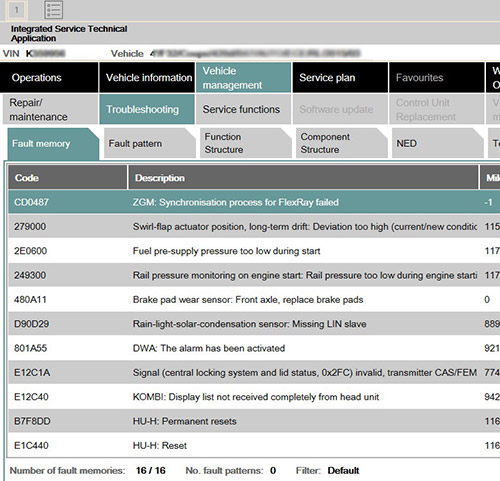Click the Integrated Service Technical Application title
This screenshot has height=481, width=500.
point(69,33)
